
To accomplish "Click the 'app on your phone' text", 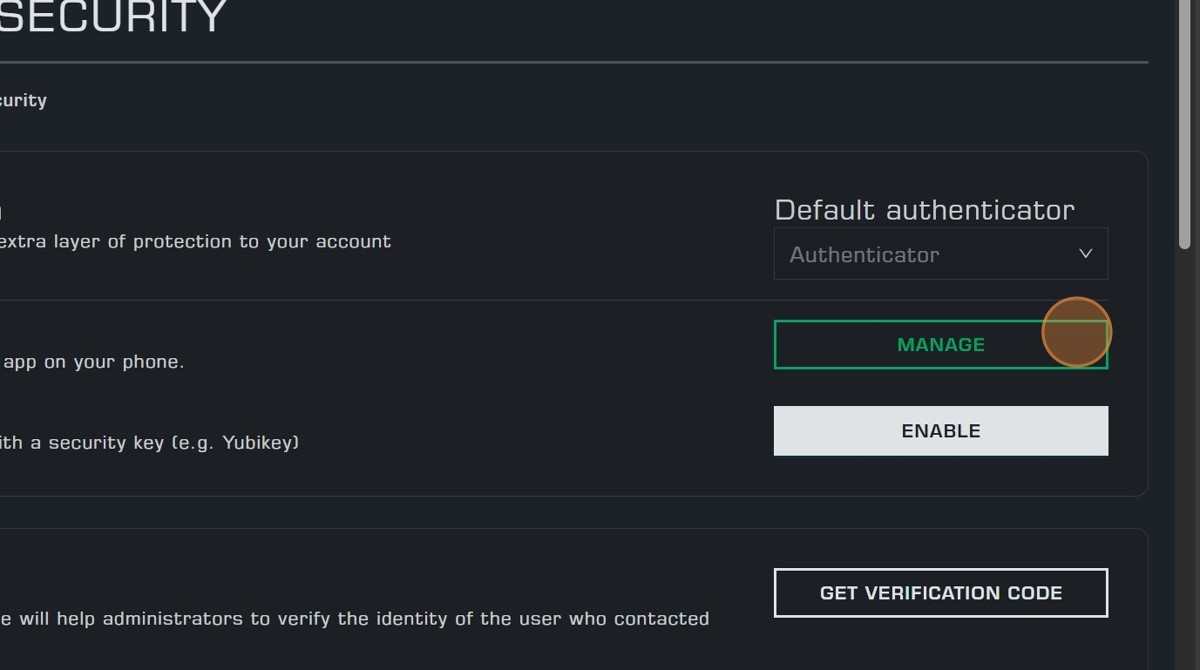I will tap(93, 362).
